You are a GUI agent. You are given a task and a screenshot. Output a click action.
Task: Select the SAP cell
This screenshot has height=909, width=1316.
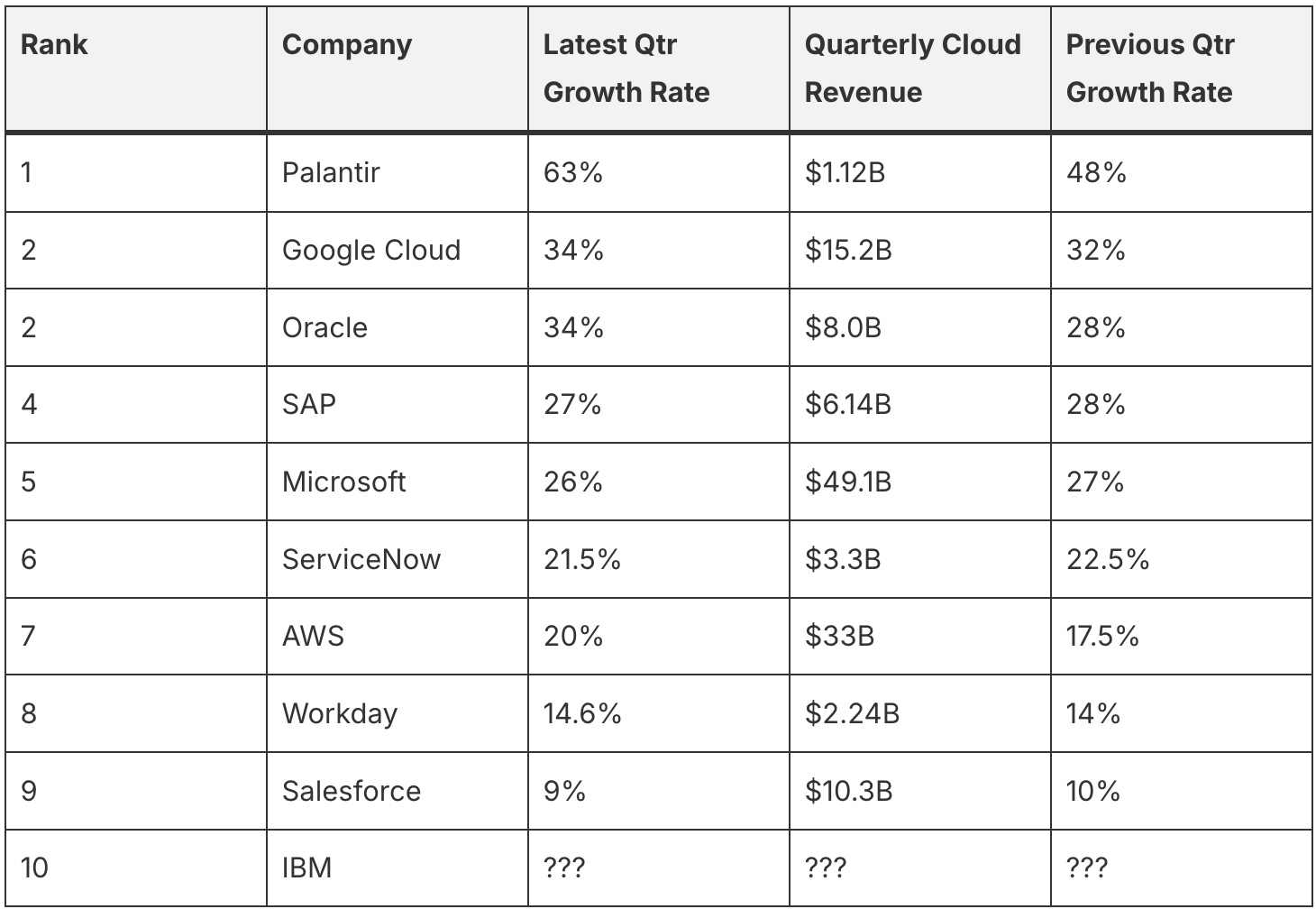coord(309,404)
